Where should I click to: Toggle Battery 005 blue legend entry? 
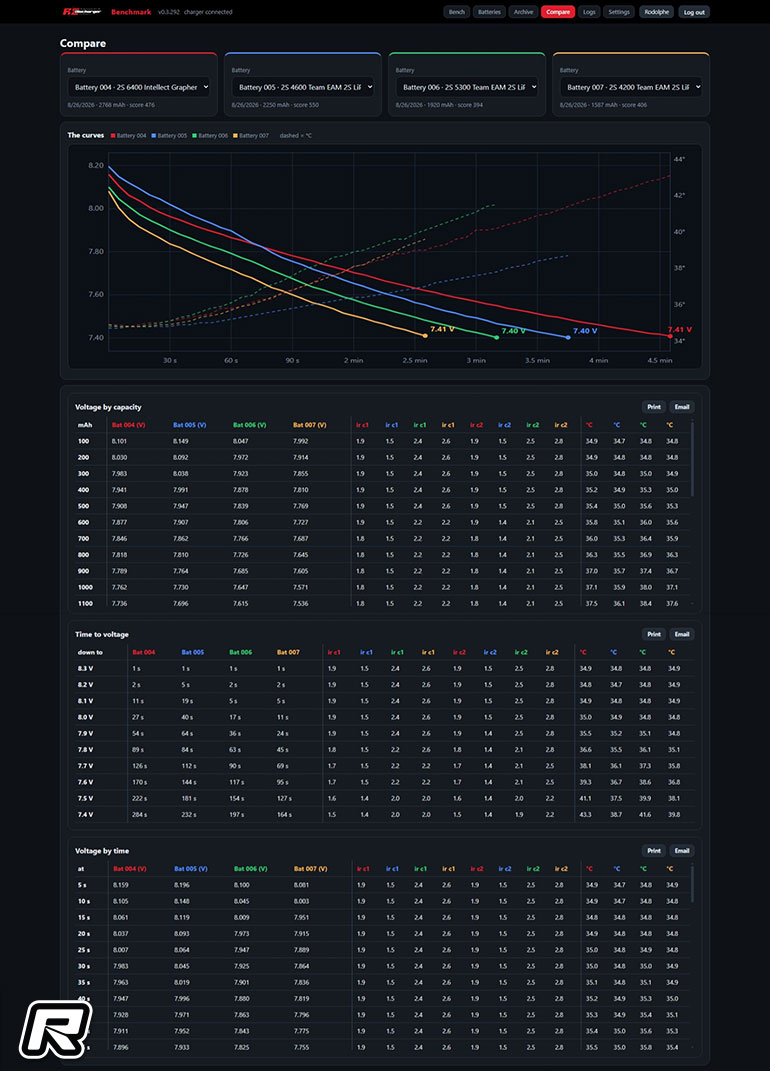pos(169,136)
